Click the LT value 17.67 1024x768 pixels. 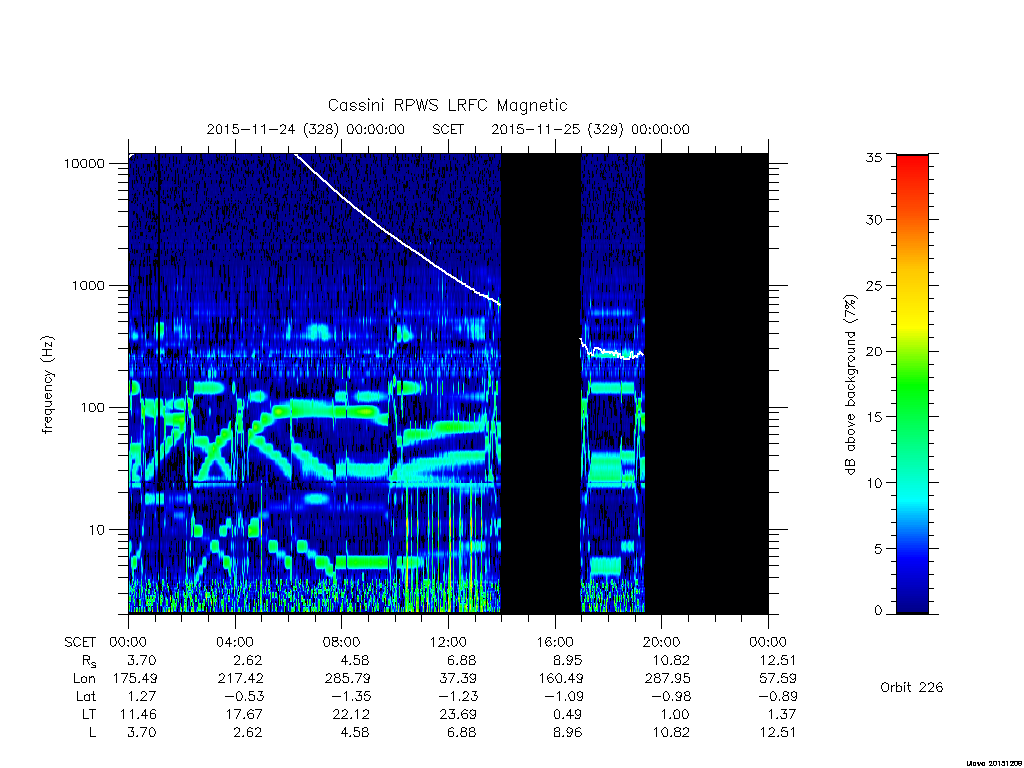click(x=244, y=714)
